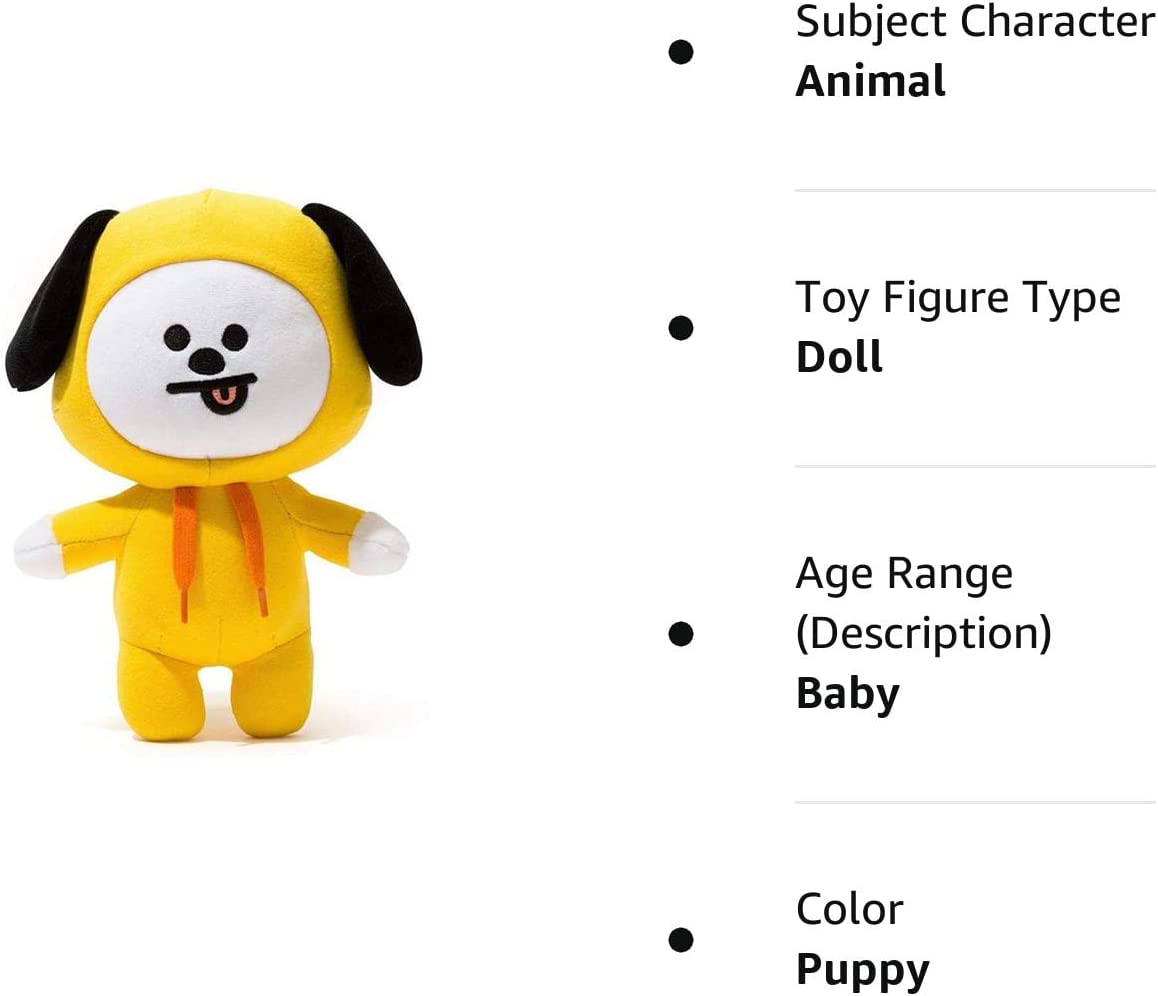Select the bold Doll value
Viewport: 1158px width, 996px height.
coord(839,357)
